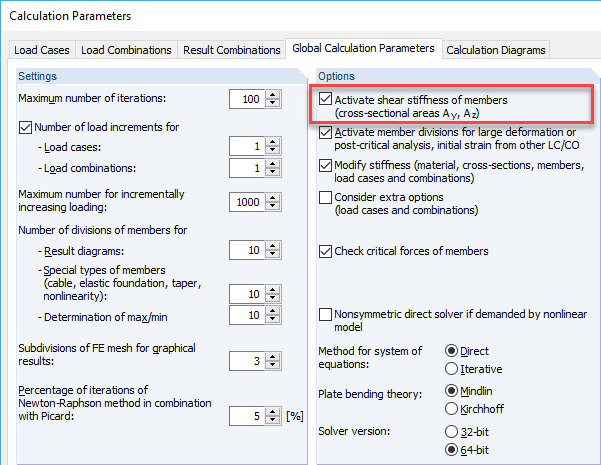The width and height of the screenshot is (601, 465).
Task: Enable Nonsymmetric direct solver checkbox
Action: 326,315
